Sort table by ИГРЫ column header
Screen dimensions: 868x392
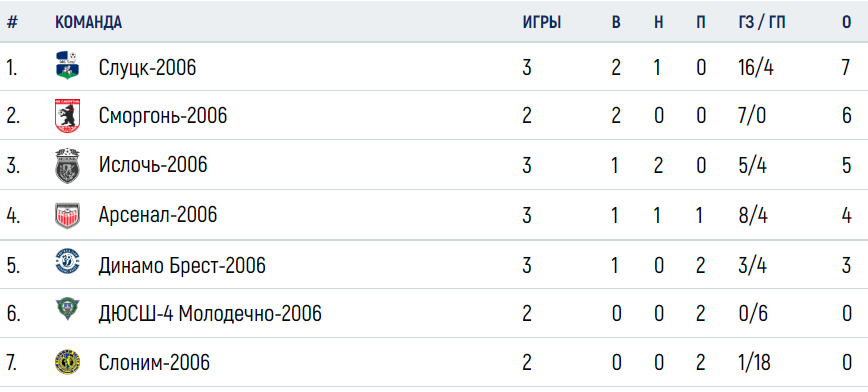(542, 22)
